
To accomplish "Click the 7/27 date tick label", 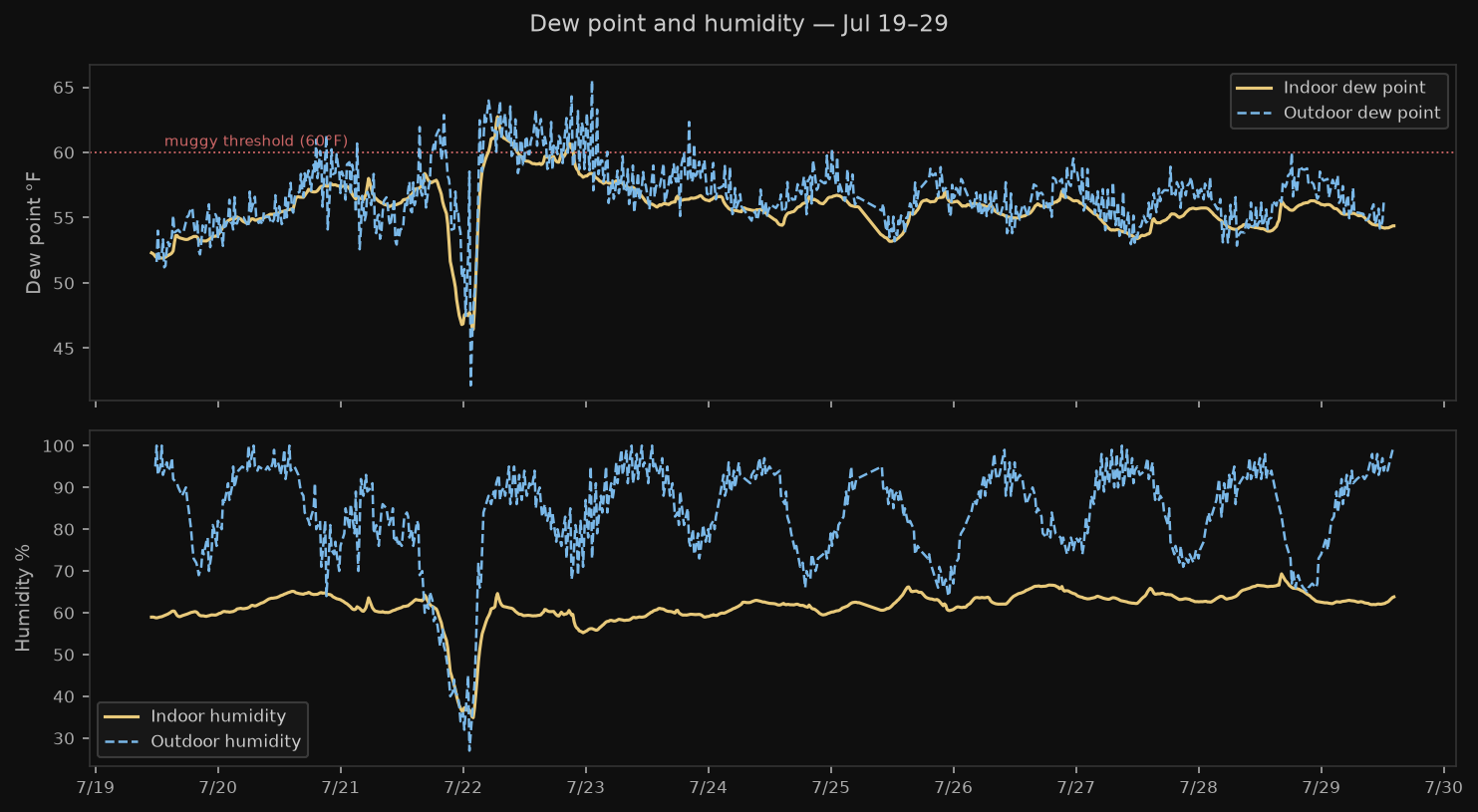I will pos(1076,787).
